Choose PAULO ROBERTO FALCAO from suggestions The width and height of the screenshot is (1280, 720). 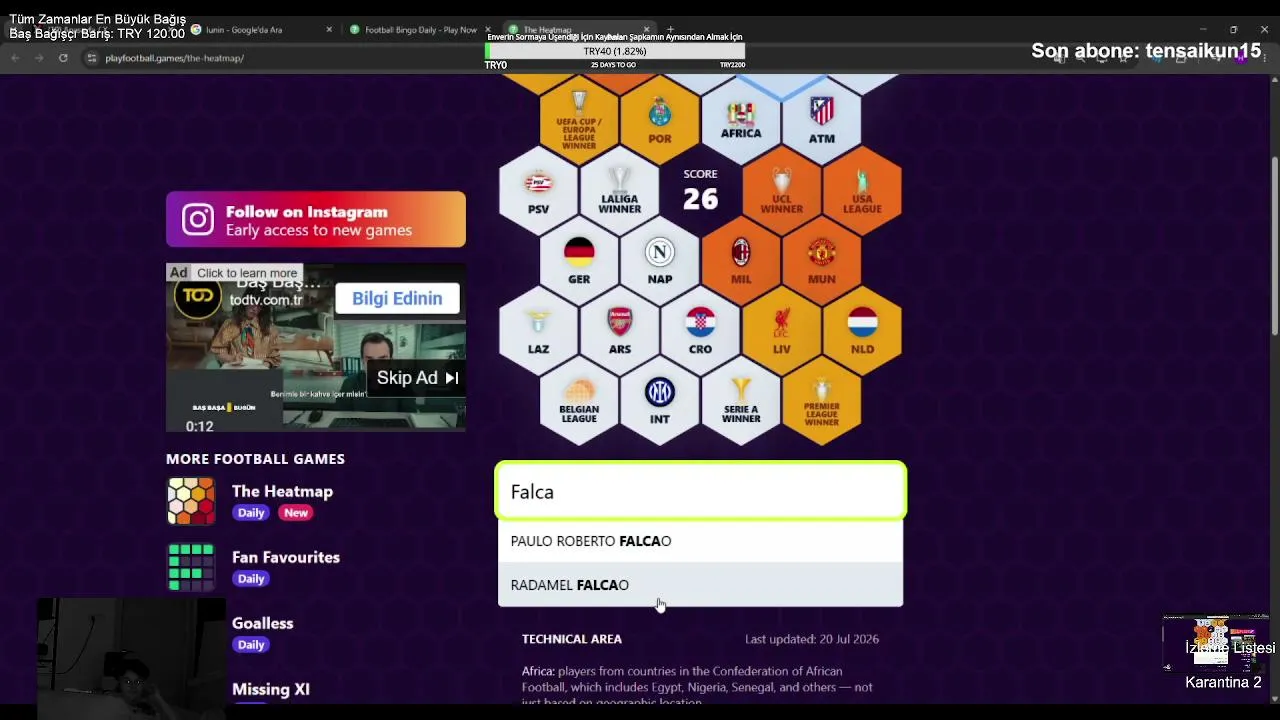click(700, 541)
